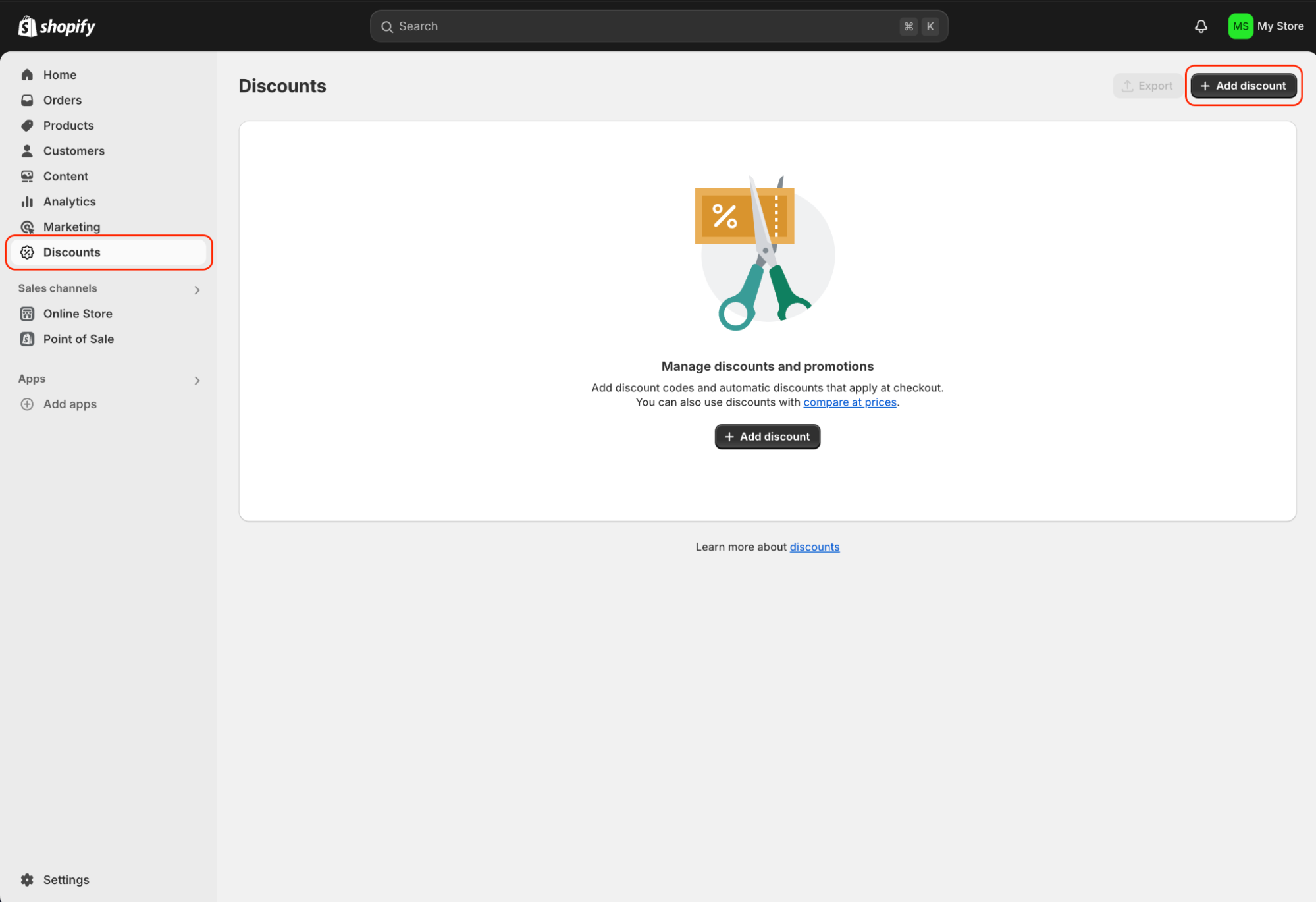This screenshot has width=1316, height=903.
Task: Select the Orders icon in sidebar
Action: (27, 100)
